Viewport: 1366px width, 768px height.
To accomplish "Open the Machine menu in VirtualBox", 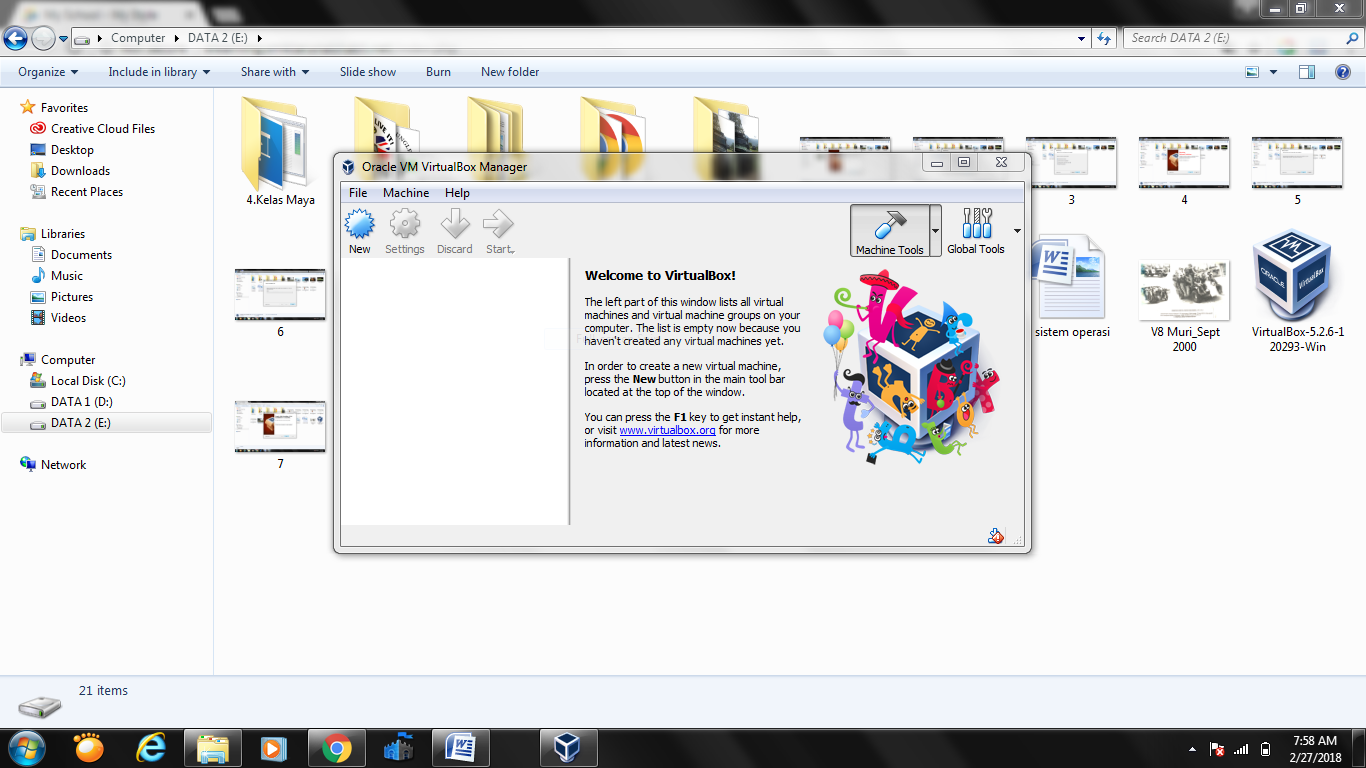I will coord(406,193).
